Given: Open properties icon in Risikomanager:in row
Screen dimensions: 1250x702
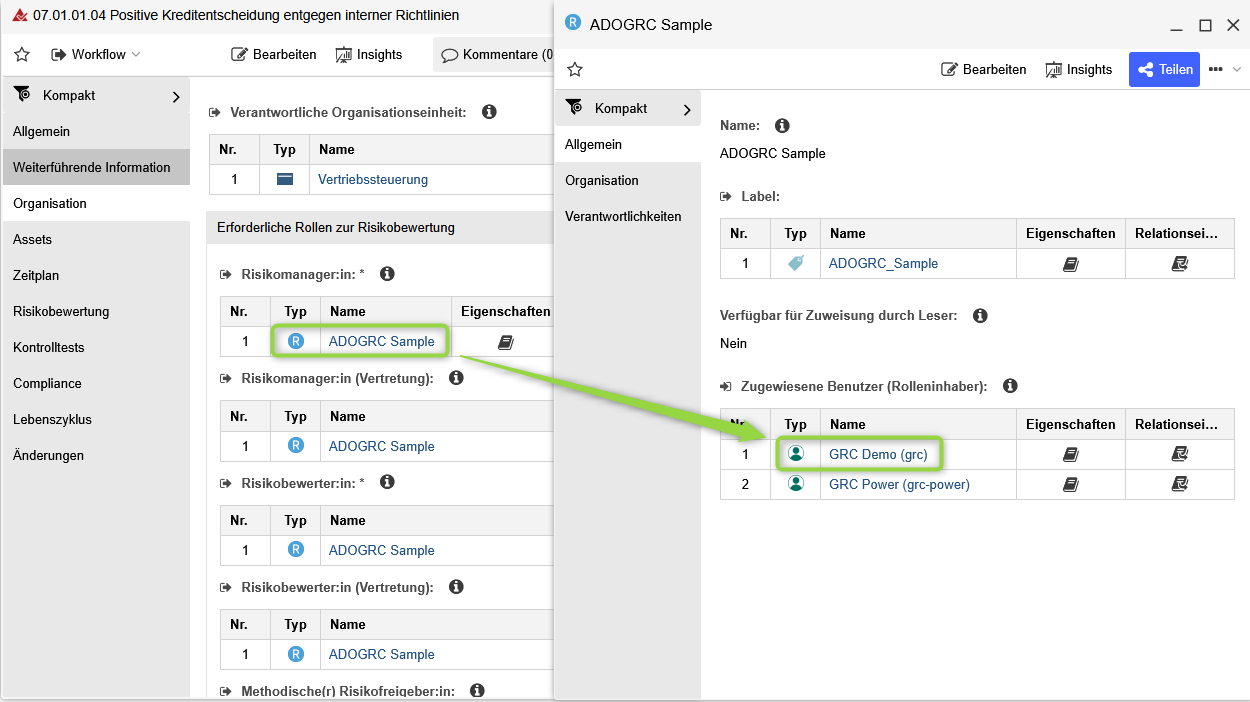Looking at the screenshot, I should pyautogui.click(x=505, y=342).
